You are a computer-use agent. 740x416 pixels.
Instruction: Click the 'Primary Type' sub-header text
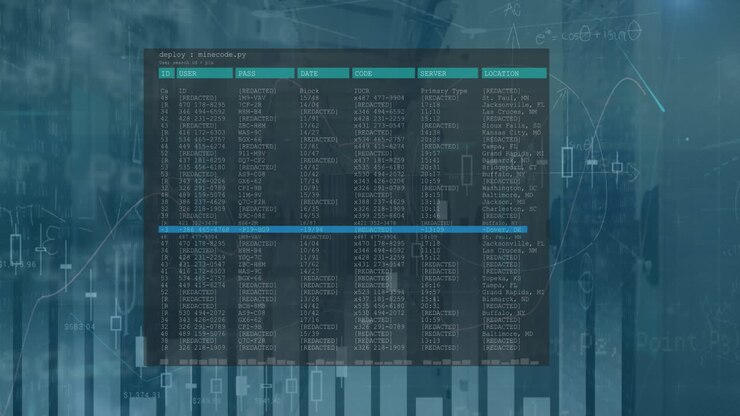444,91
